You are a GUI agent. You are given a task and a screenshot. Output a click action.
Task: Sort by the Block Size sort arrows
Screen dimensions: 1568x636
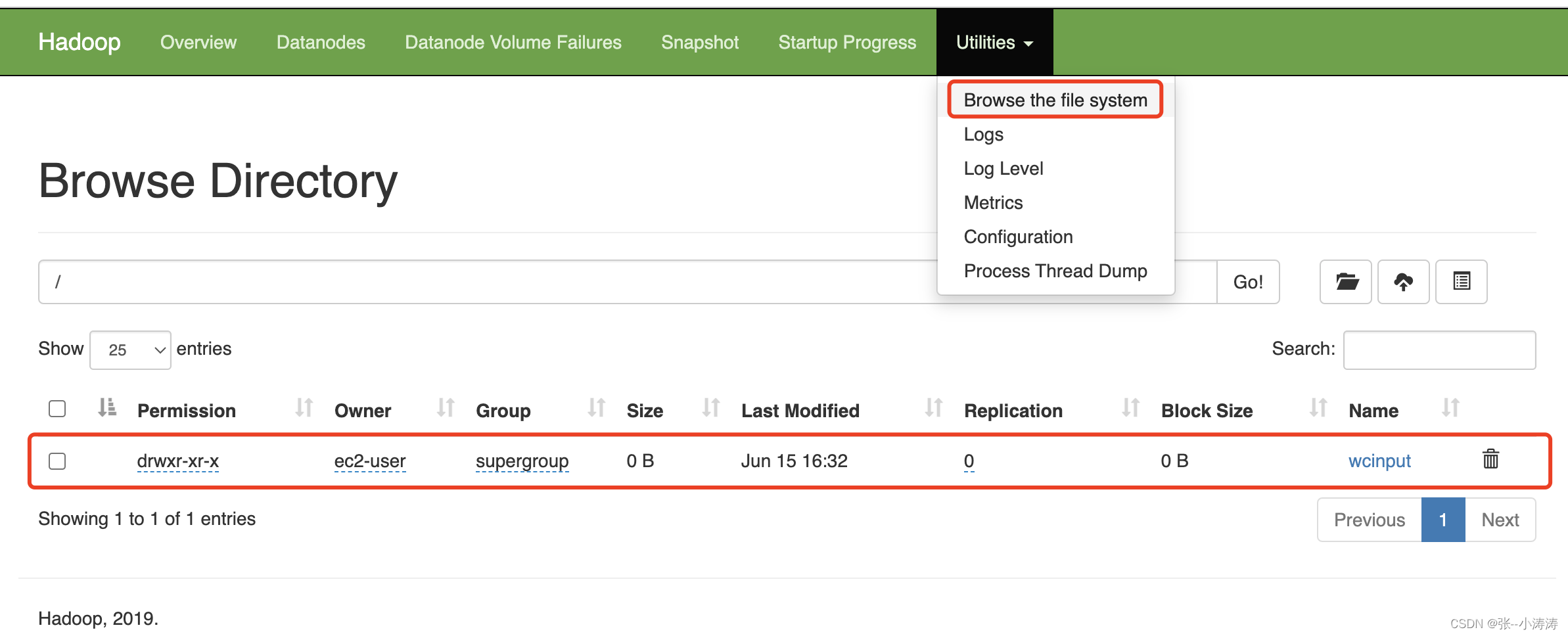1318,408
